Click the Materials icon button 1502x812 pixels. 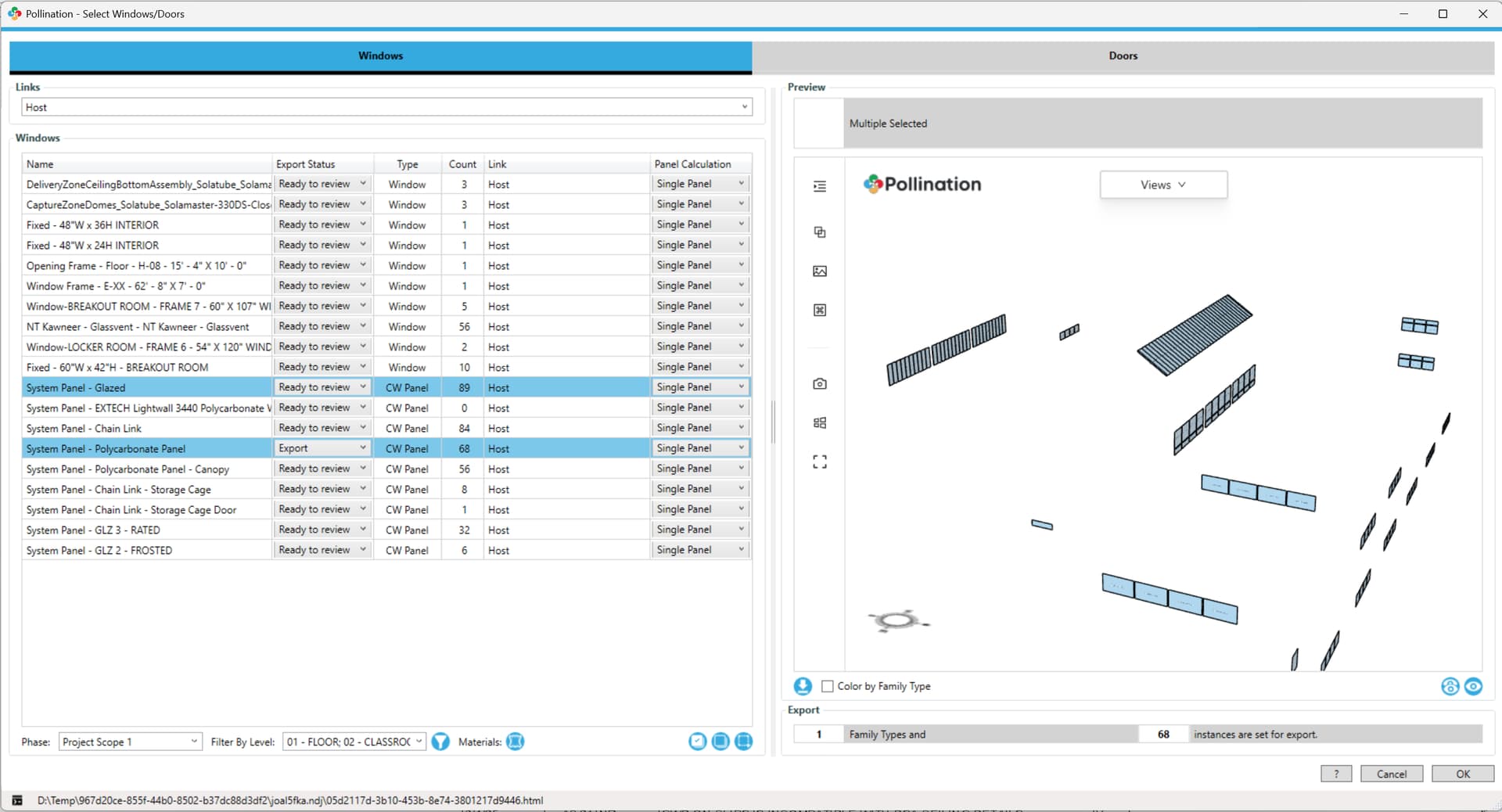(x=515, y=742)
